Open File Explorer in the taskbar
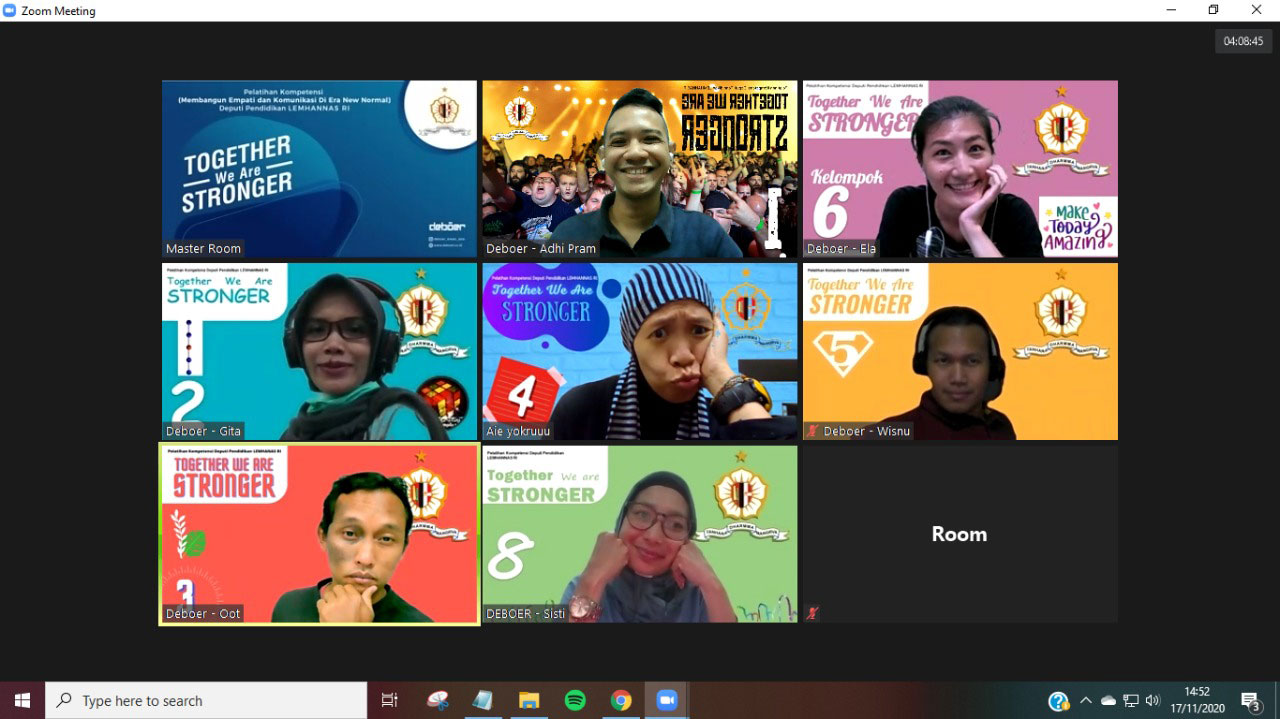1280x719 pixels. click(529, 700)
